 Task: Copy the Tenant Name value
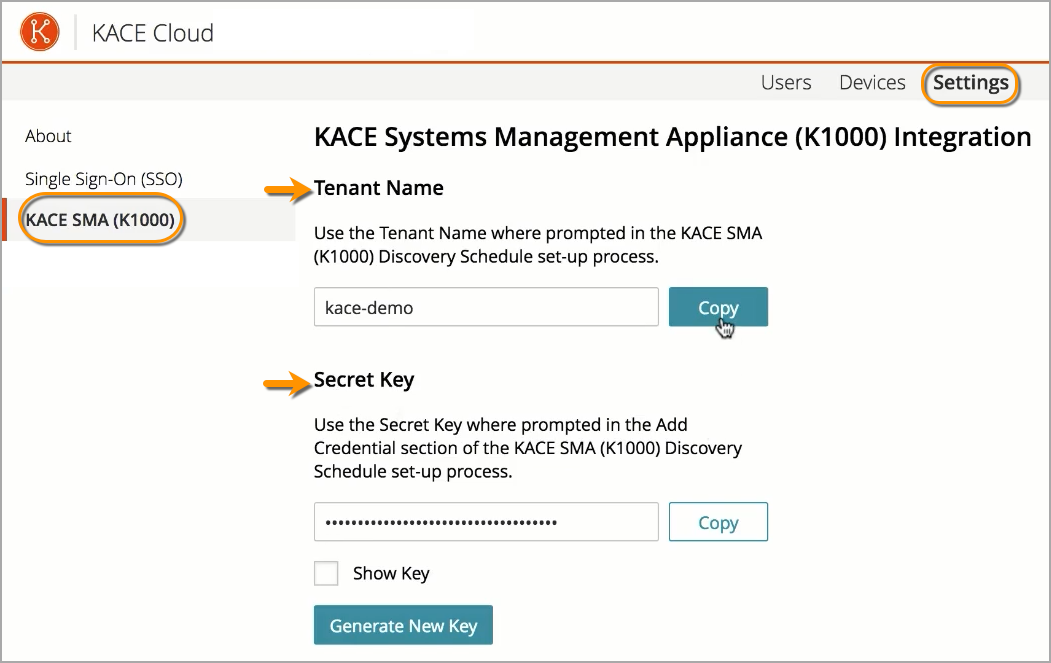717,307
